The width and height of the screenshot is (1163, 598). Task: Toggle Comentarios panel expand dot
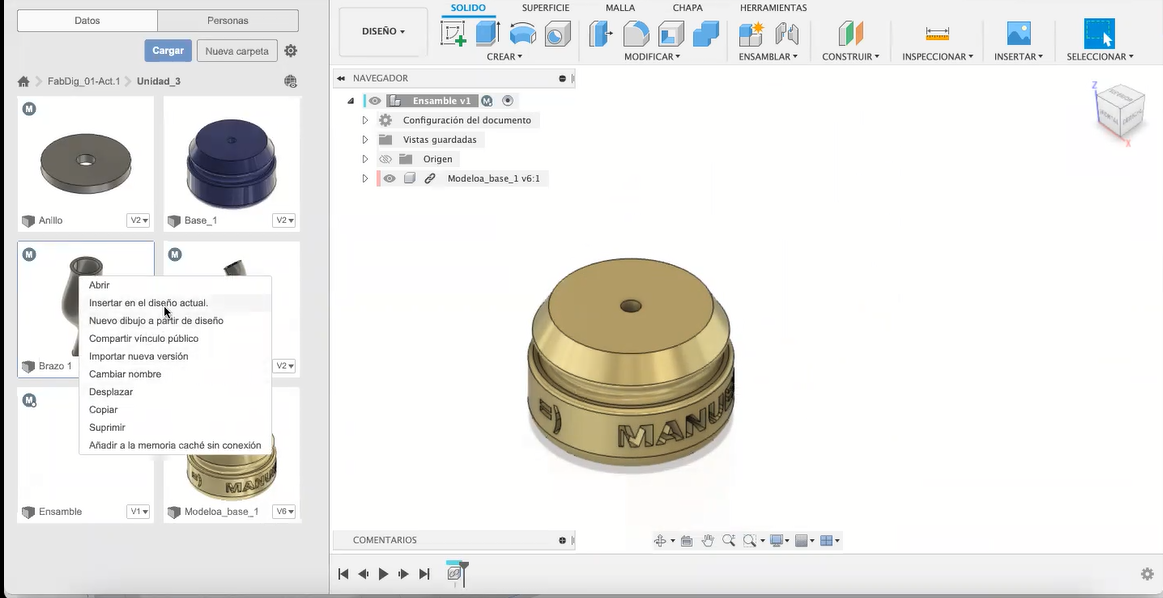[562, 540]
